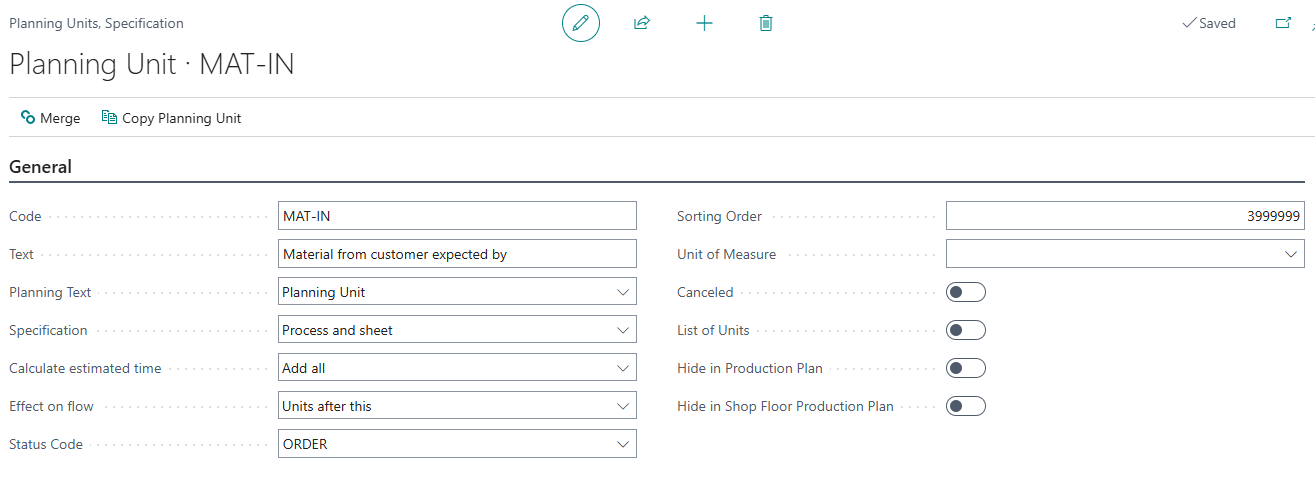Open the share icon menu

[642, 23]
